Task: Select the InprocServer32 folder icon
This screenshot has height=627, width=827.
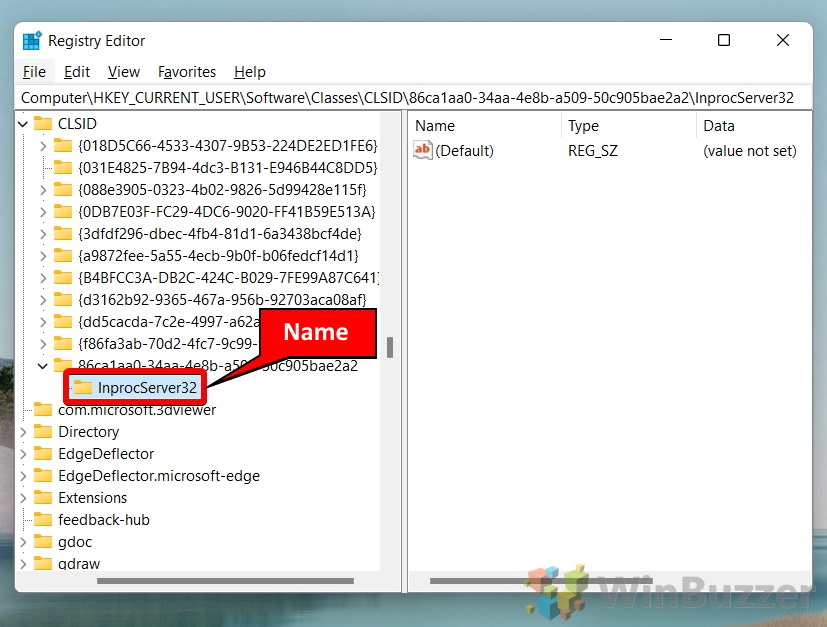Action: click(82, 388)
